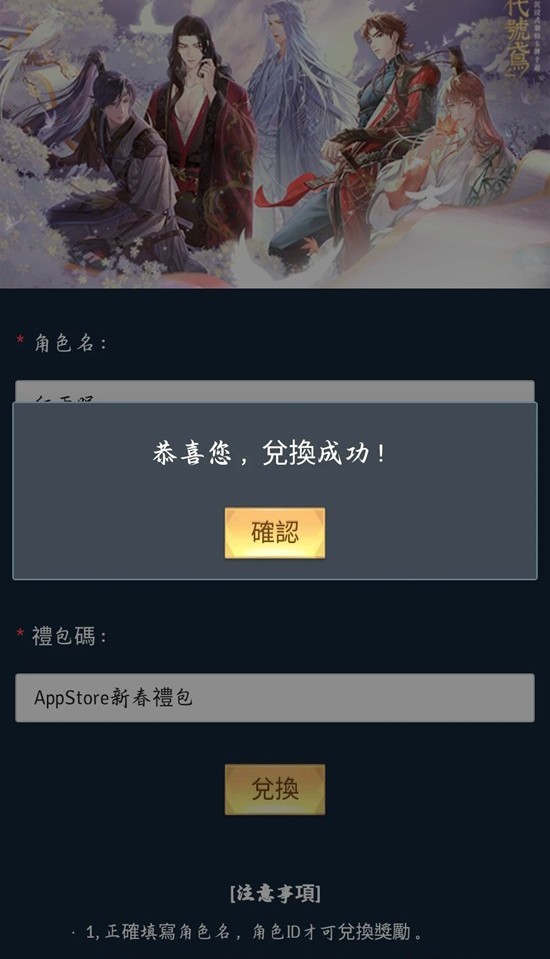Click the gold 兌換 redeem button
Image resolution: width=550 pixels, height=959 pixels.
point(275,789)
